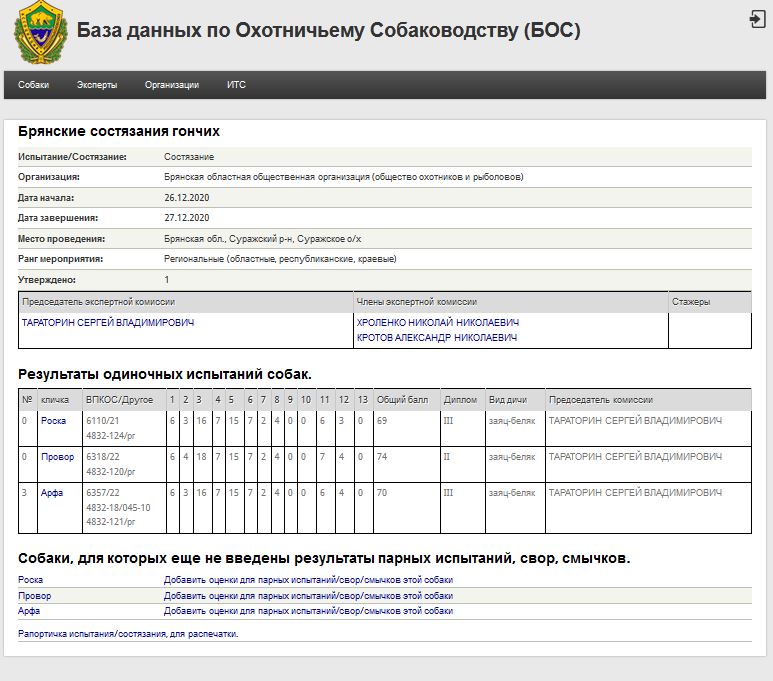Add pair trial scores for Провор

pyautogui.click(x=308, y=595)
